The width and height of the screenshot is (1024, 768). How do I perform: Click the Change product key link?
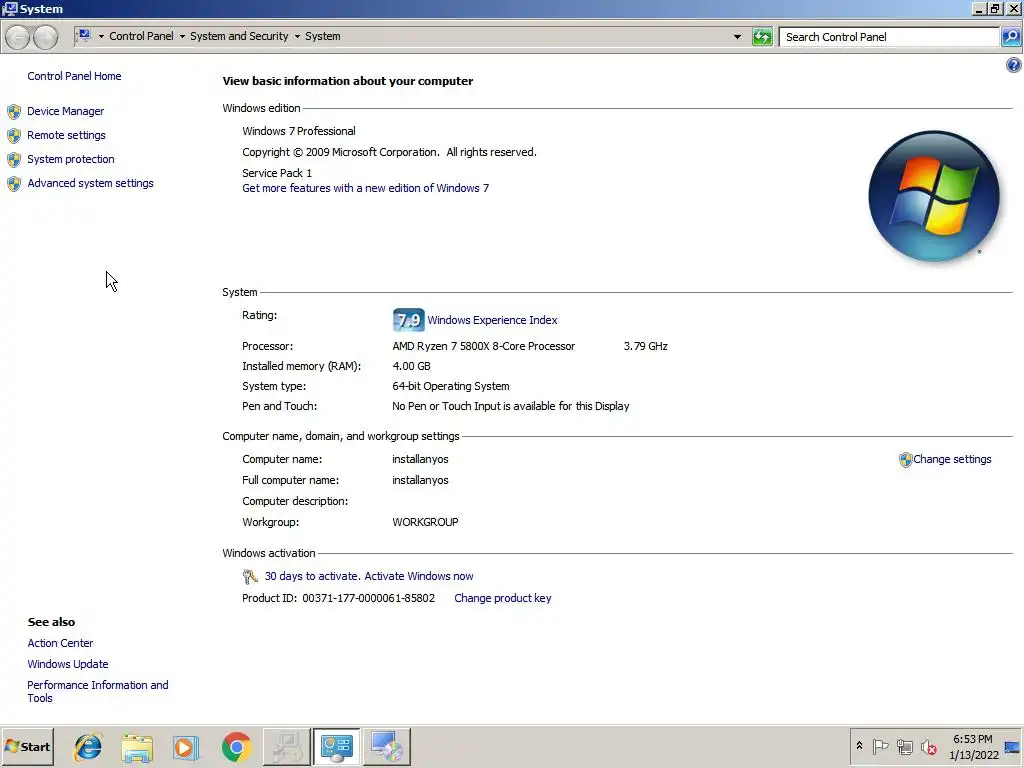[503, 598]
